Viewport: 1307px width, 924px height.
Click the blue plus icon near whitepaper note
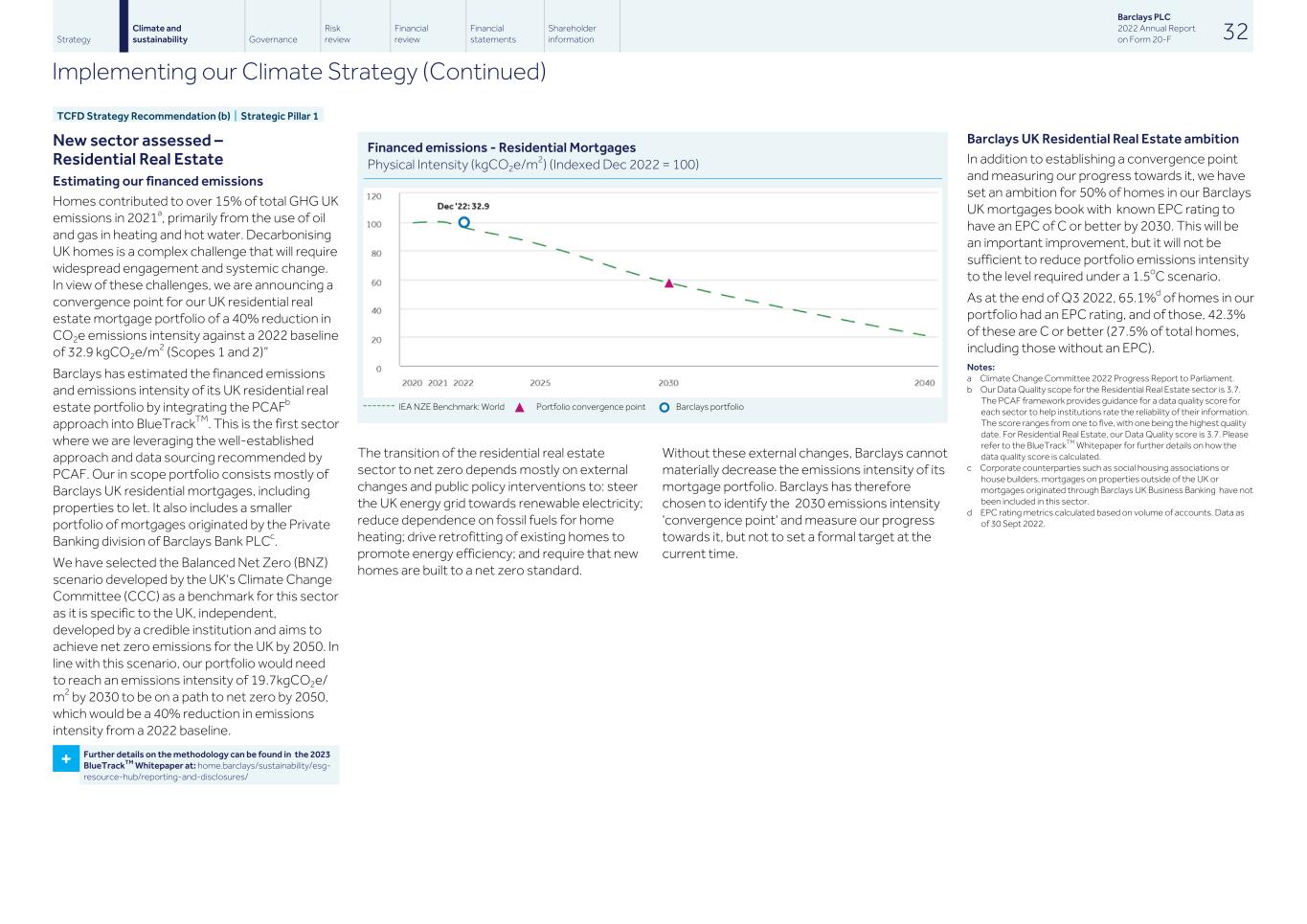[65, 759]
